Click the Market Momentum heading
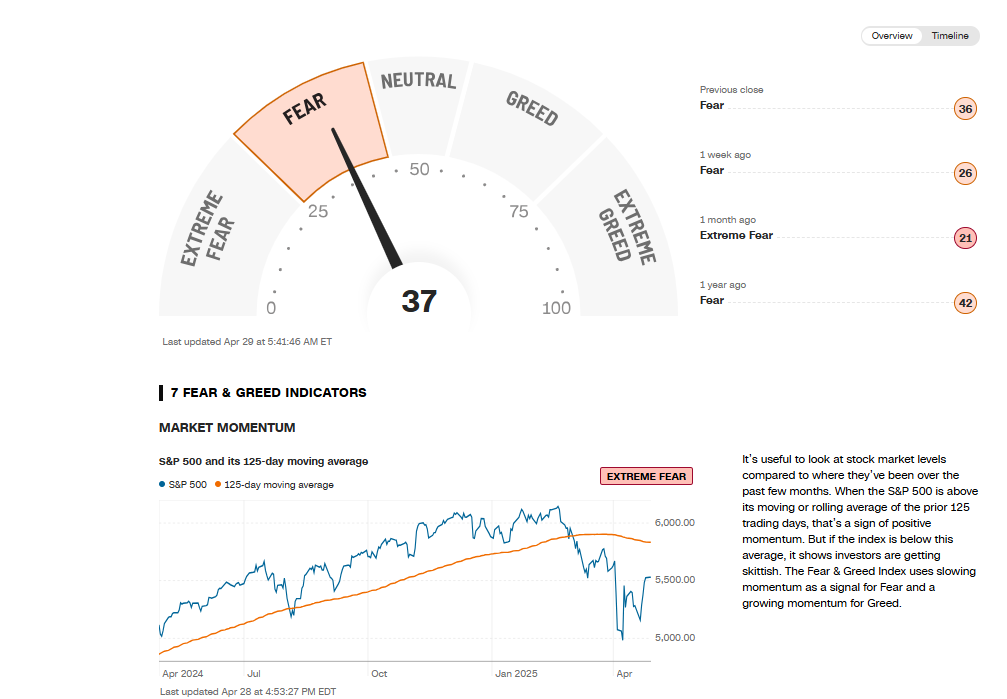This screenshot has height=699, width=1007. click(x=227, y=428)
